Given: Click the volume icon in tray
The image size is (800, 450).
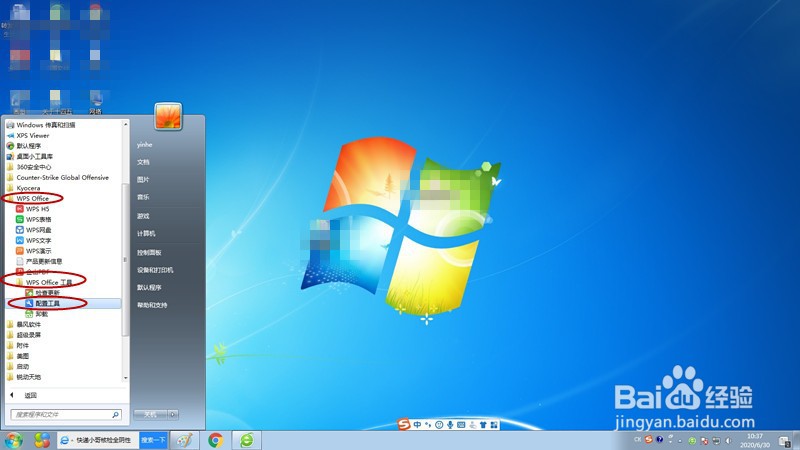Looking at the screenshot, I should pos(729,440).
